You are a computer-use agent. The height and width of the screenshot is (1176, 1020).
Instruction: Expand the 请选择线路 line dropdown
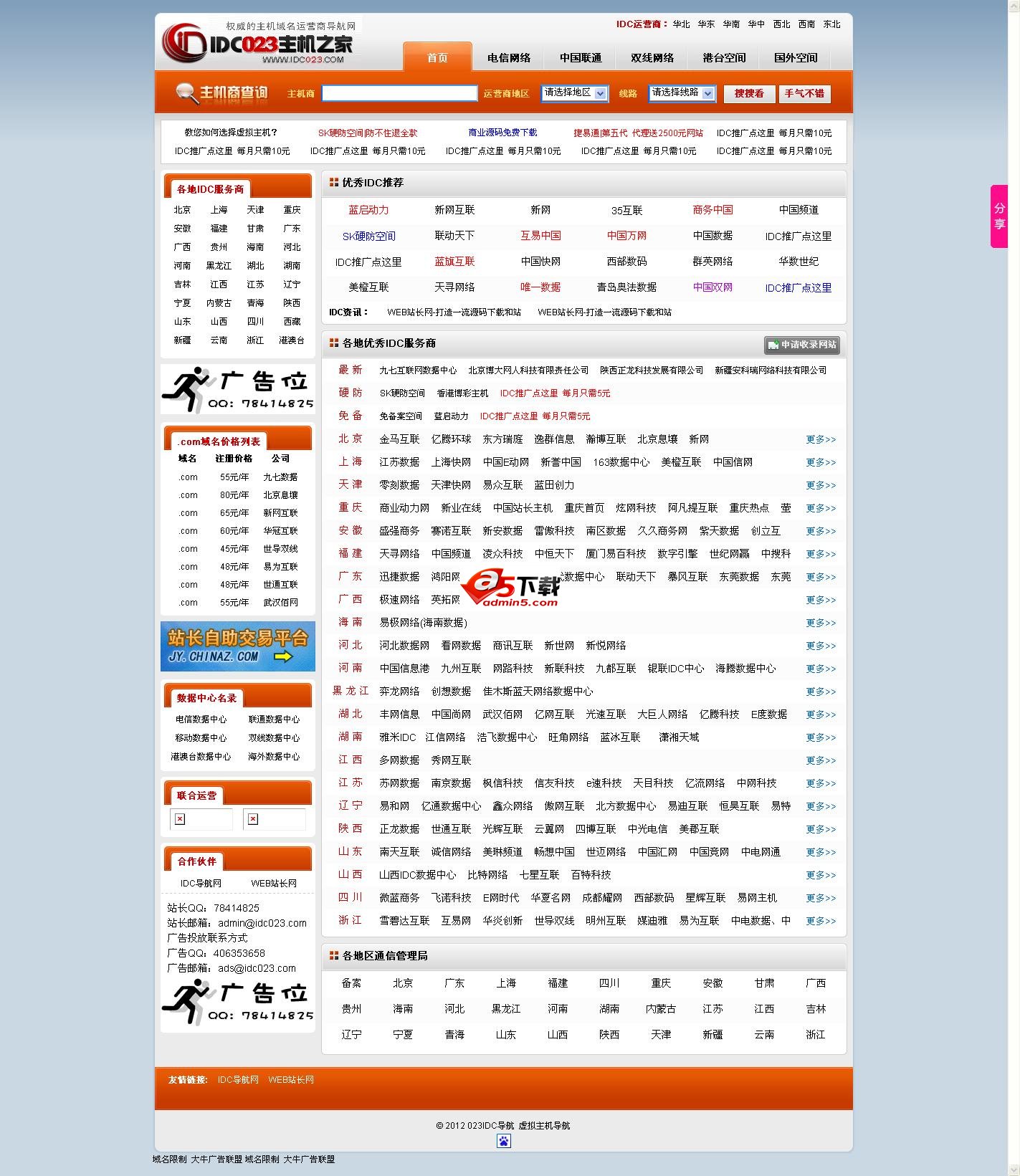(682, 93)
